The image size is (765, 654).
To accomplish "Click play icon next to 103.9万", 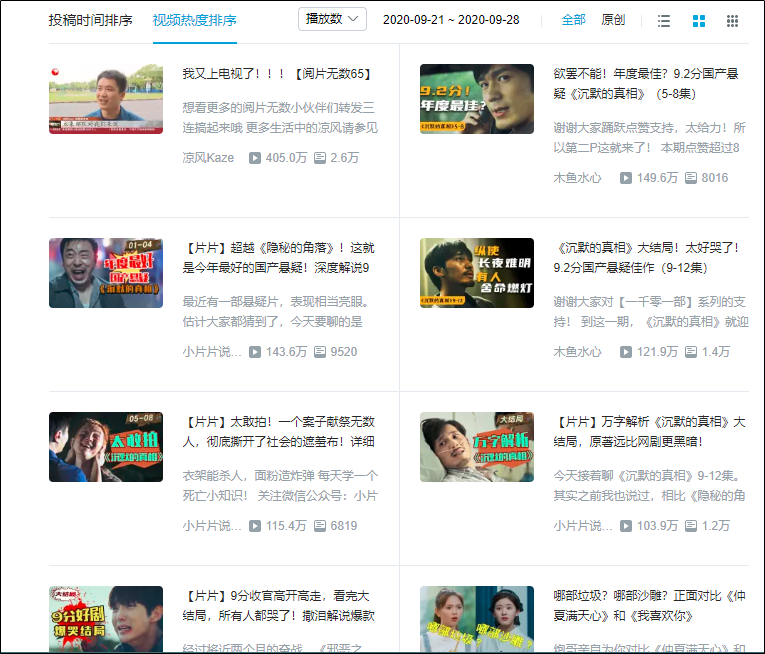I will coord(625,526).
